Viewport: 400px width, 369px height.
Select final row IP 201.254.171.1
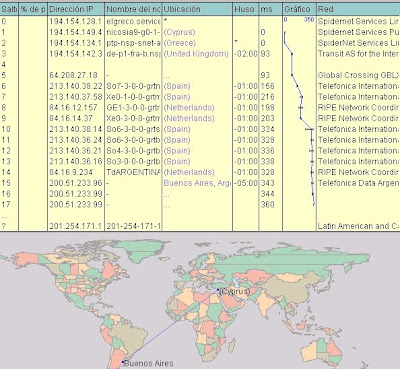pyautogui.click(x=76, y=226)
